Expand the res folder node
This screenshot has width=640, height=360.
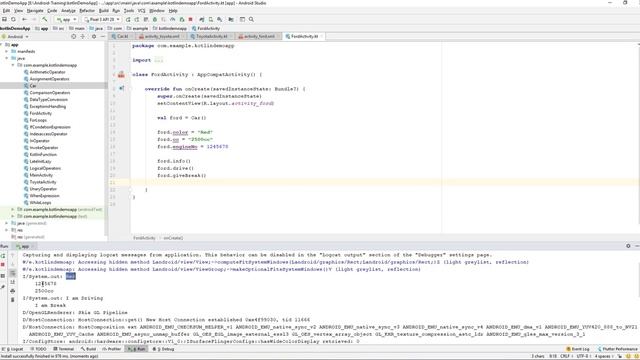coord(7,230)
